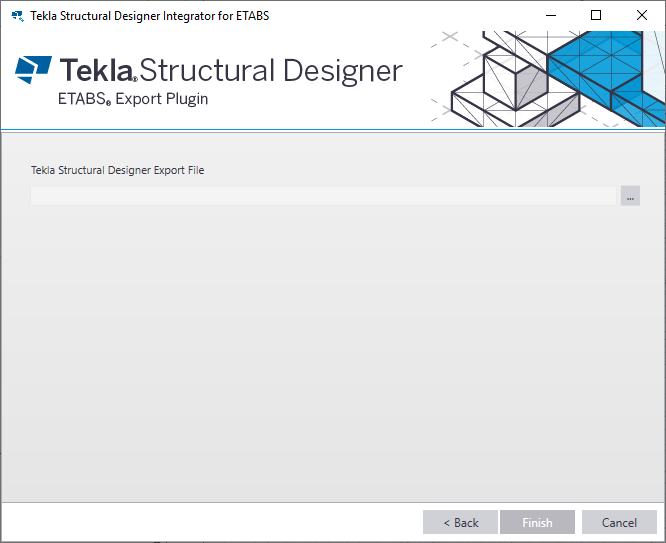The width and height of the screenshot is (666, 543).
Task: Go back with the < Back button
Action: coord(460,522)
